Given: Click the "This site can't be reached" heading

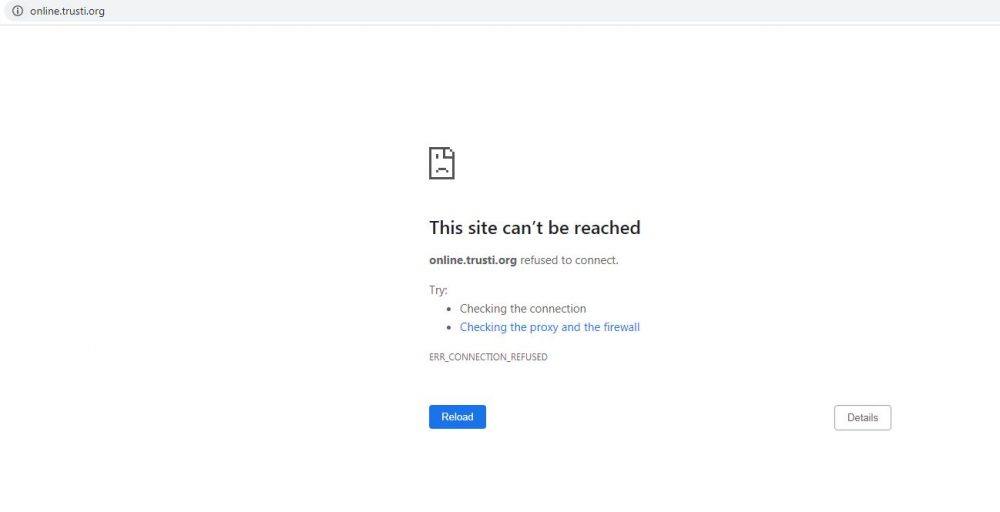Looking at the screenshot, I should click(534, 228).
